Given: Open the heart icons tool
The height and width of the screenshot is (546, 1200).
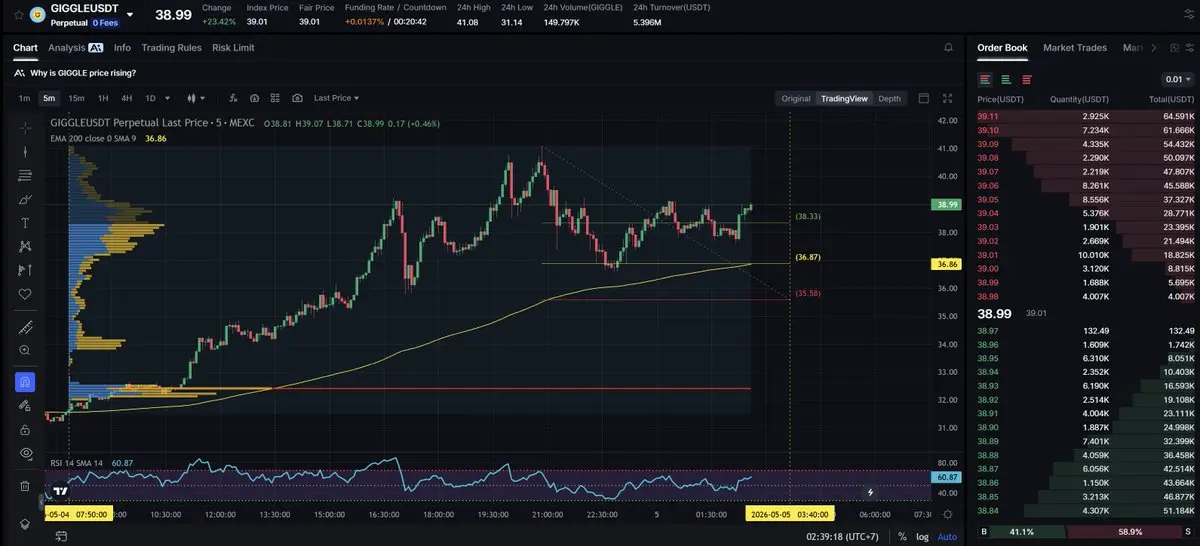Looking at the screenshot, I should (26, 294).
